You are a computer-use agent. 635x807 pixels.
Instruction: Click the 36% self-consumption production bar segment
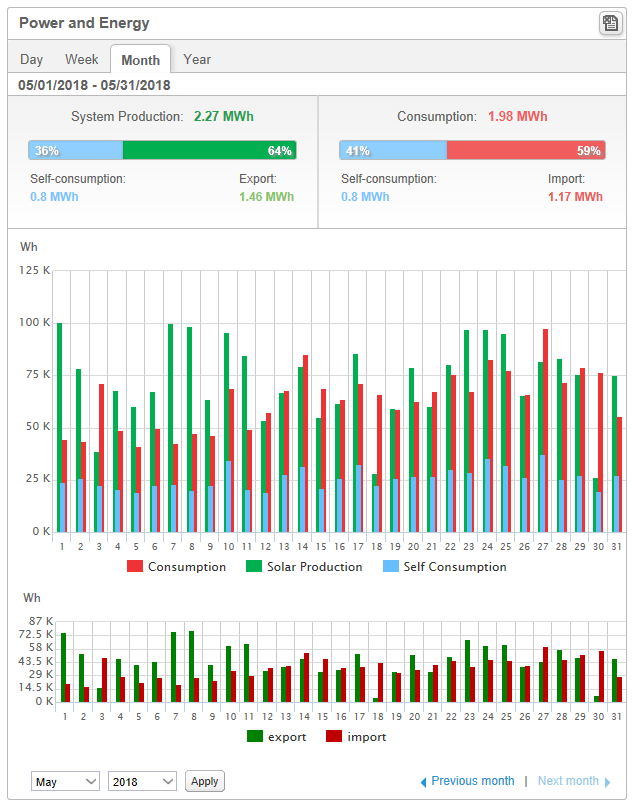click(76, 150)
